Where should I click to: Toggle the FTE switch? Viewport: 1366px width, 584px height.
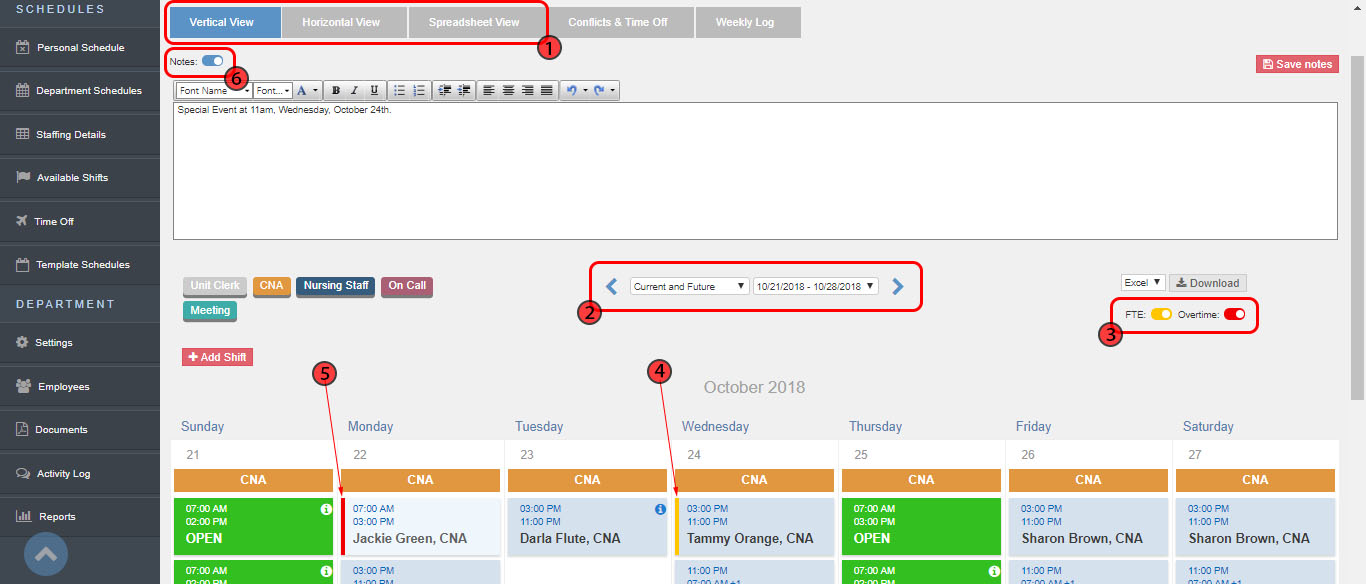click(1161, 314)
